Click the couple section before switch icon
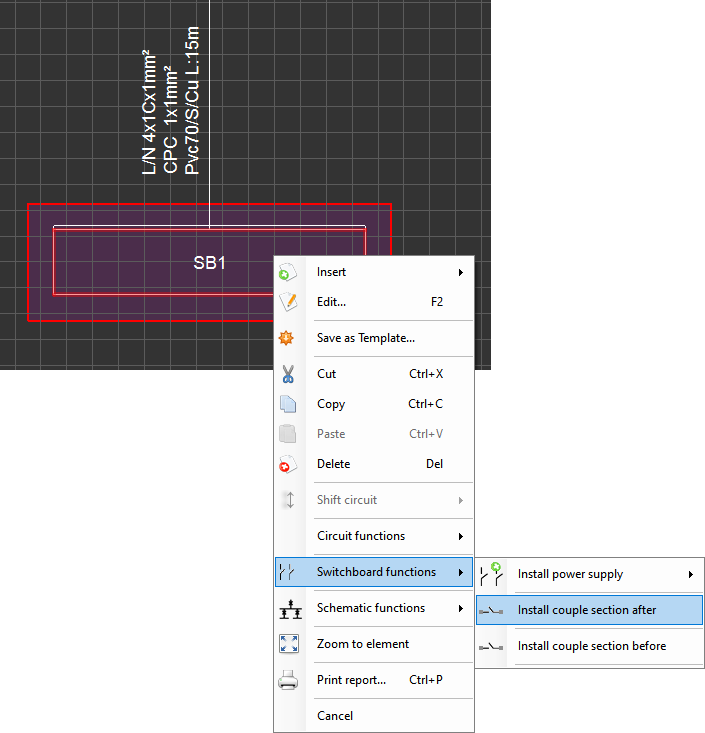 point(491,647)
